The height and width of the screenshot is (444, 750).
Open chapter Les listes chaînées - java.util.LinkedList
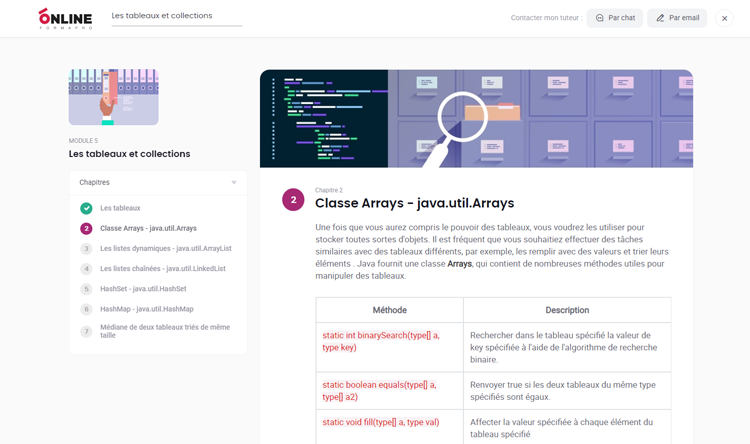163,268
